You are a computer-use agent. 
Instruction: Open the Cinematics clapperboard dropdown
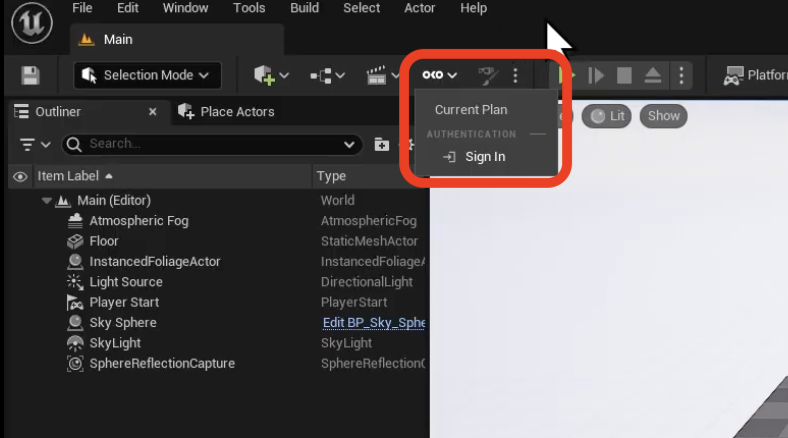coord(383,75)
